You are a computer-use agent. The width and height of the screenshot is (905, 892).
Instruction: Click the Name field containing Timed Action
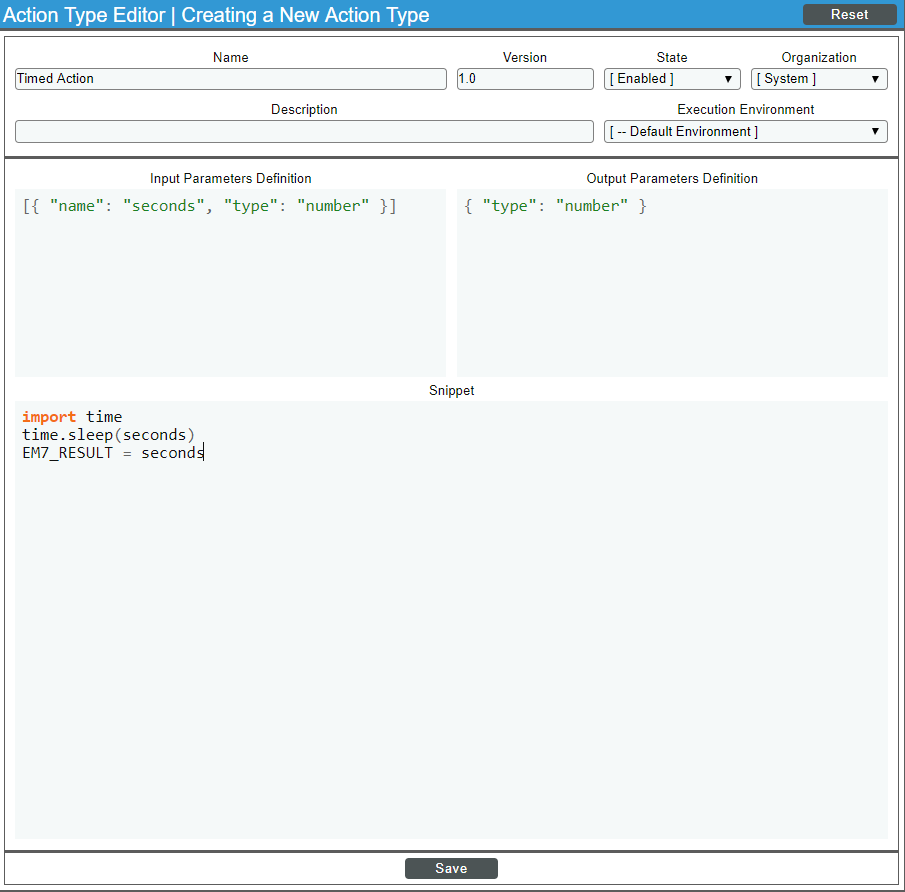[230, 79]
